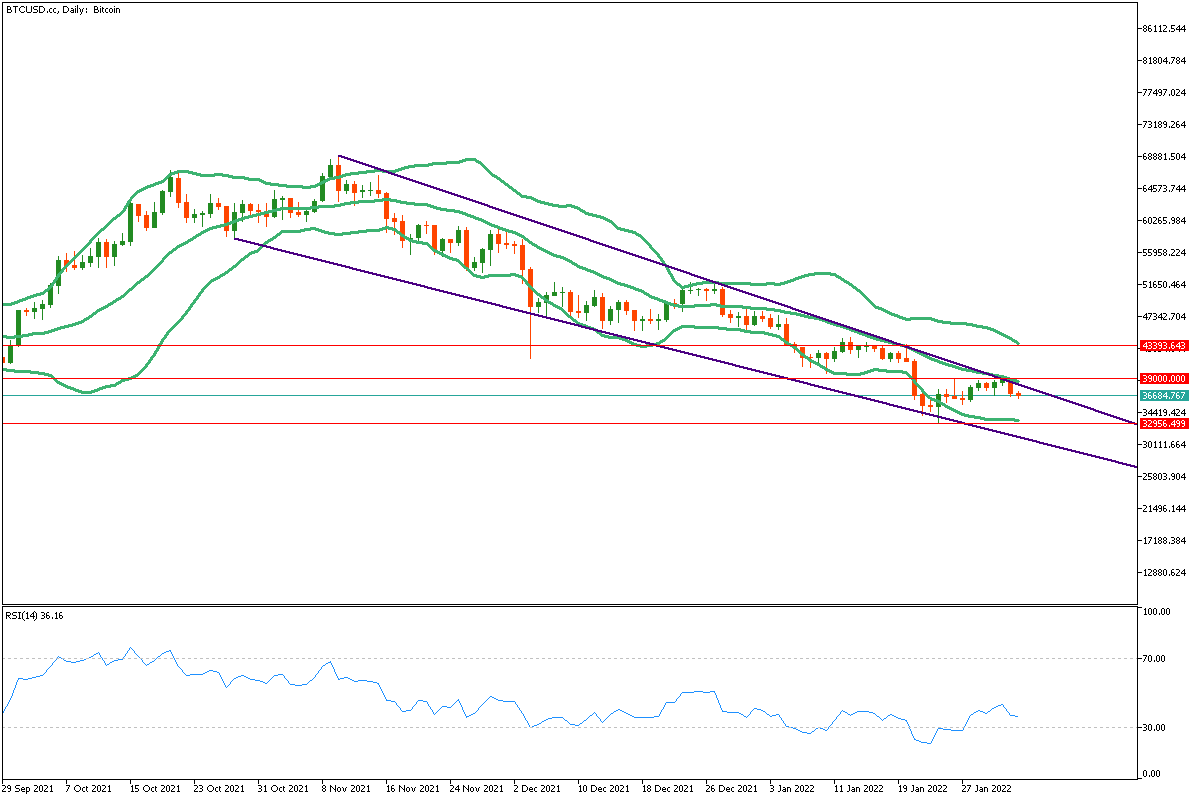Click the RSI 100.00 scale label
This screenshot has height=800, width=1200.
pyautogui.click(x=1158, y=612)
